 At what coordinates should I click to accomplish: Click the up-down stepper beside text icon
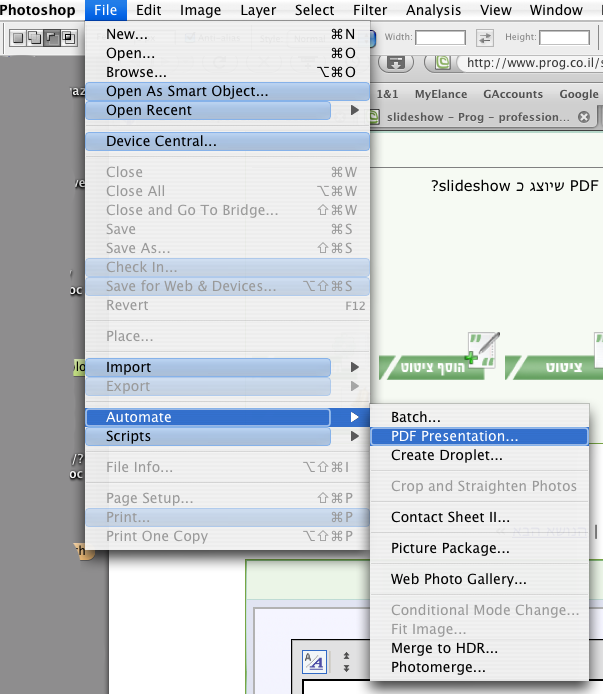pos(346,662)
